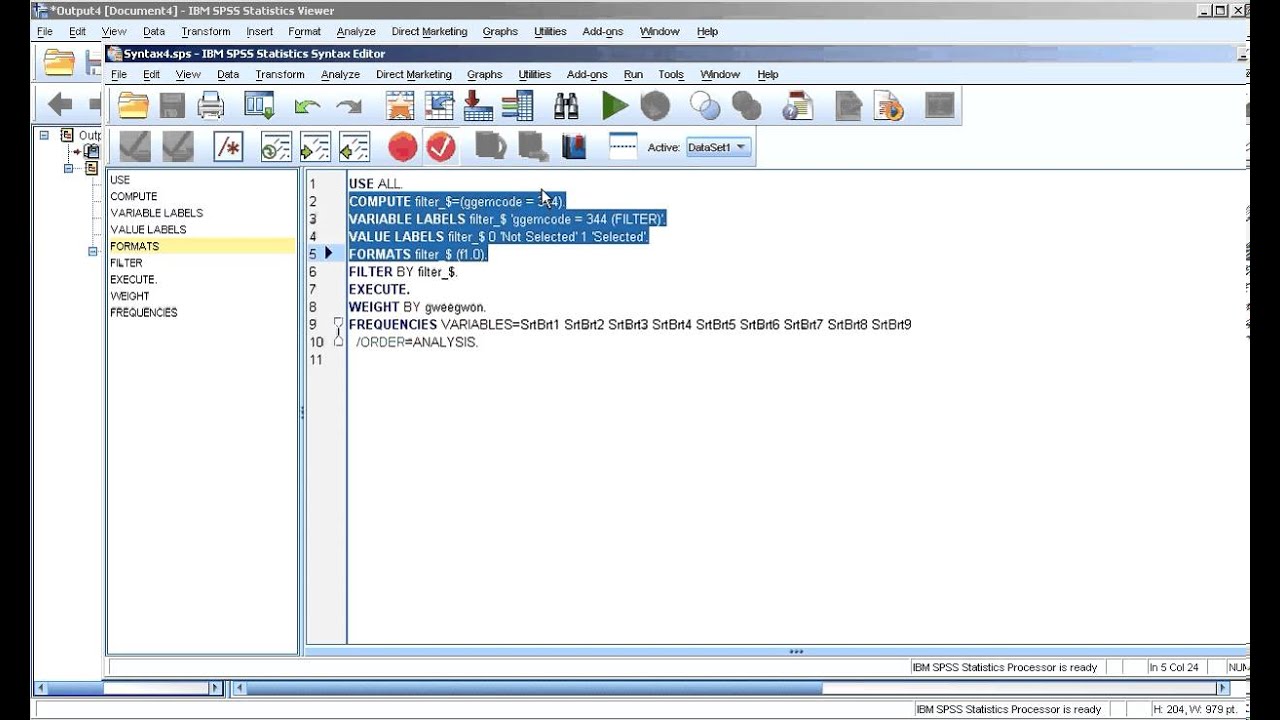
Task: Open the Tools menu in Syntax Editor
Action: (671, 75)
